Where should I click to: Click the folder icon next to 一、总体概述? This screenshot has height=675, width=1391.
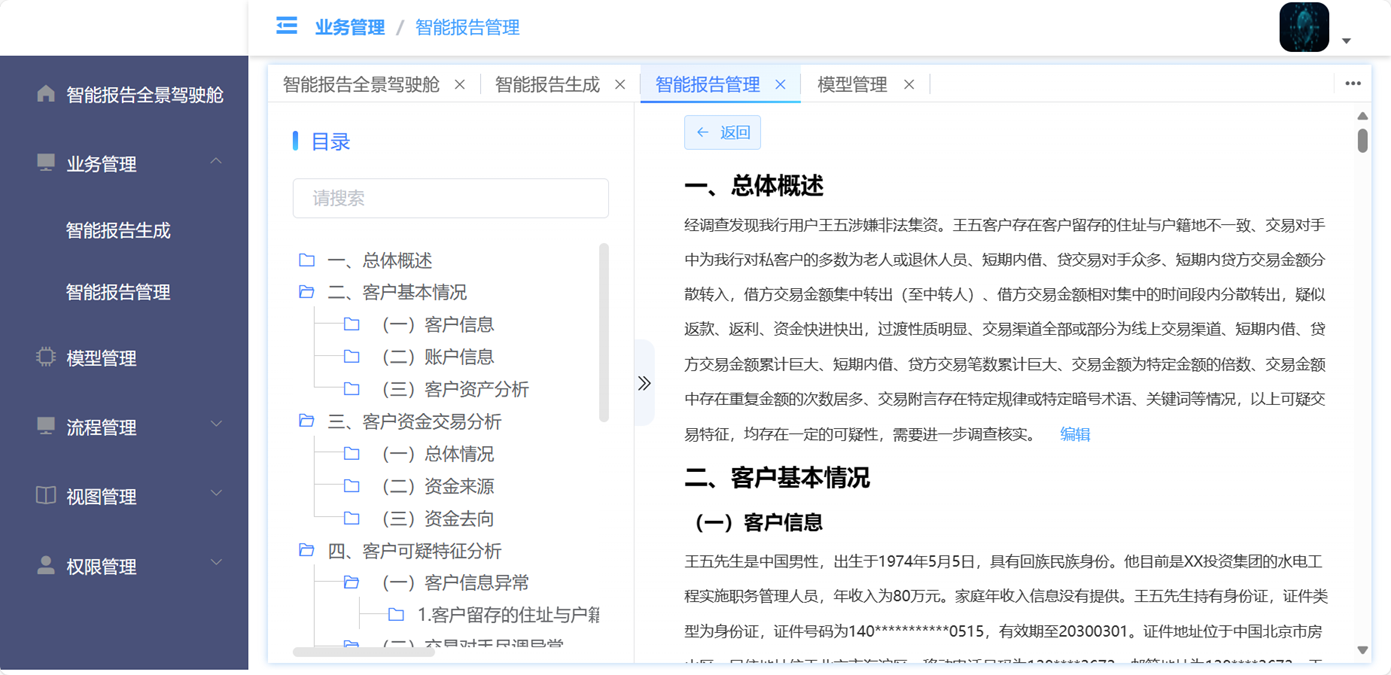click(307, 260)
